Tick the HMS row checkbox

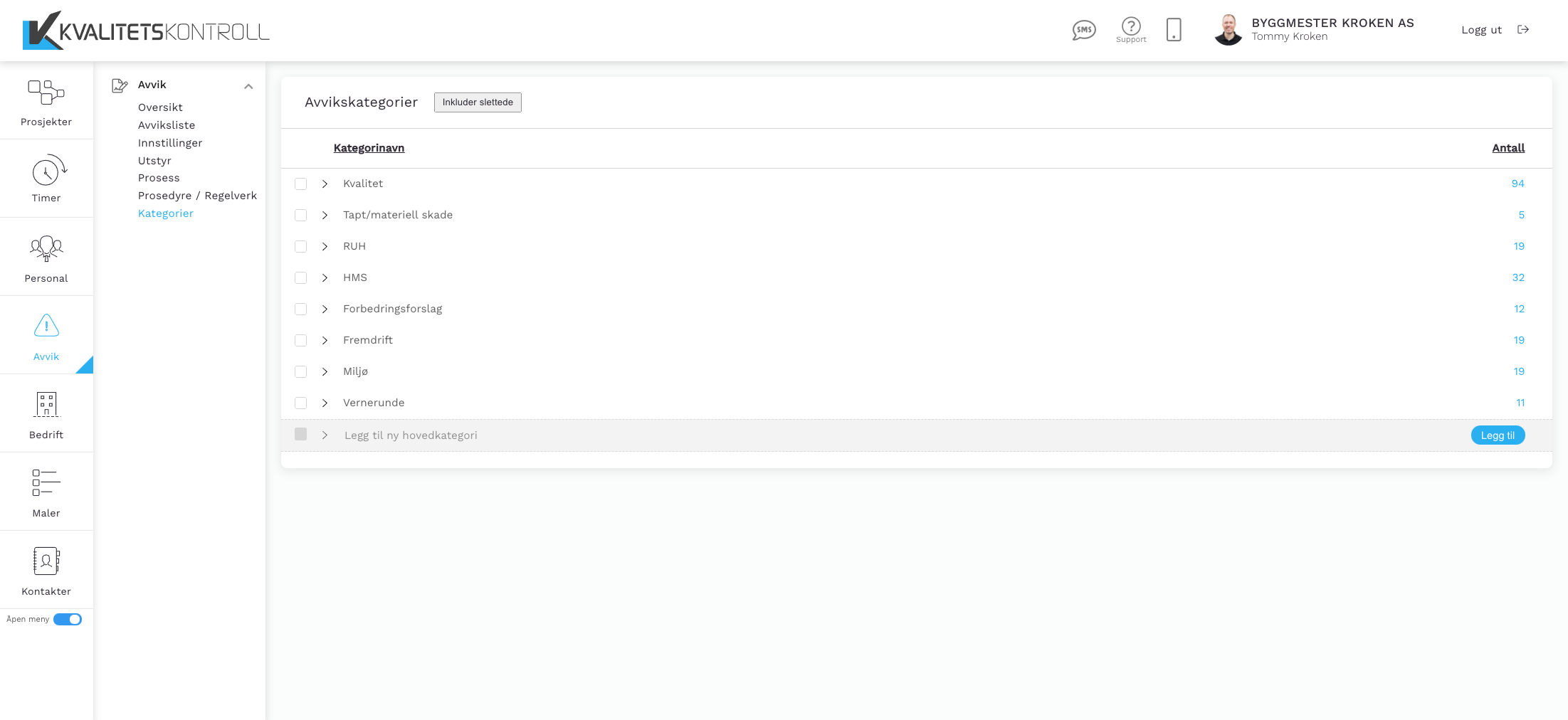[x=301, y=278]
